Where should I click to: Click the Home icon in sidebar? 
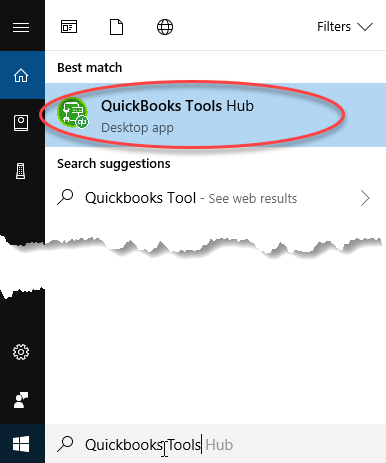point(21,75)
